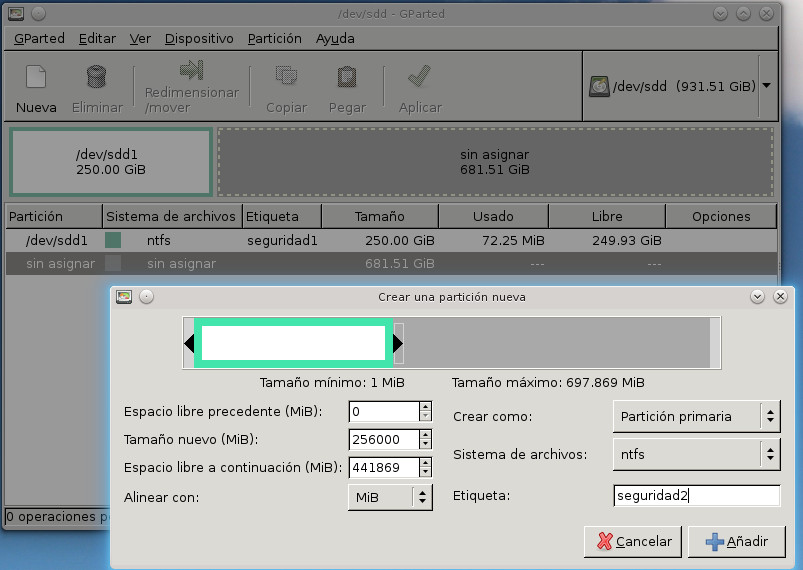Select the sin asignar 681.51 GiB graphic block

pos(495,162)
